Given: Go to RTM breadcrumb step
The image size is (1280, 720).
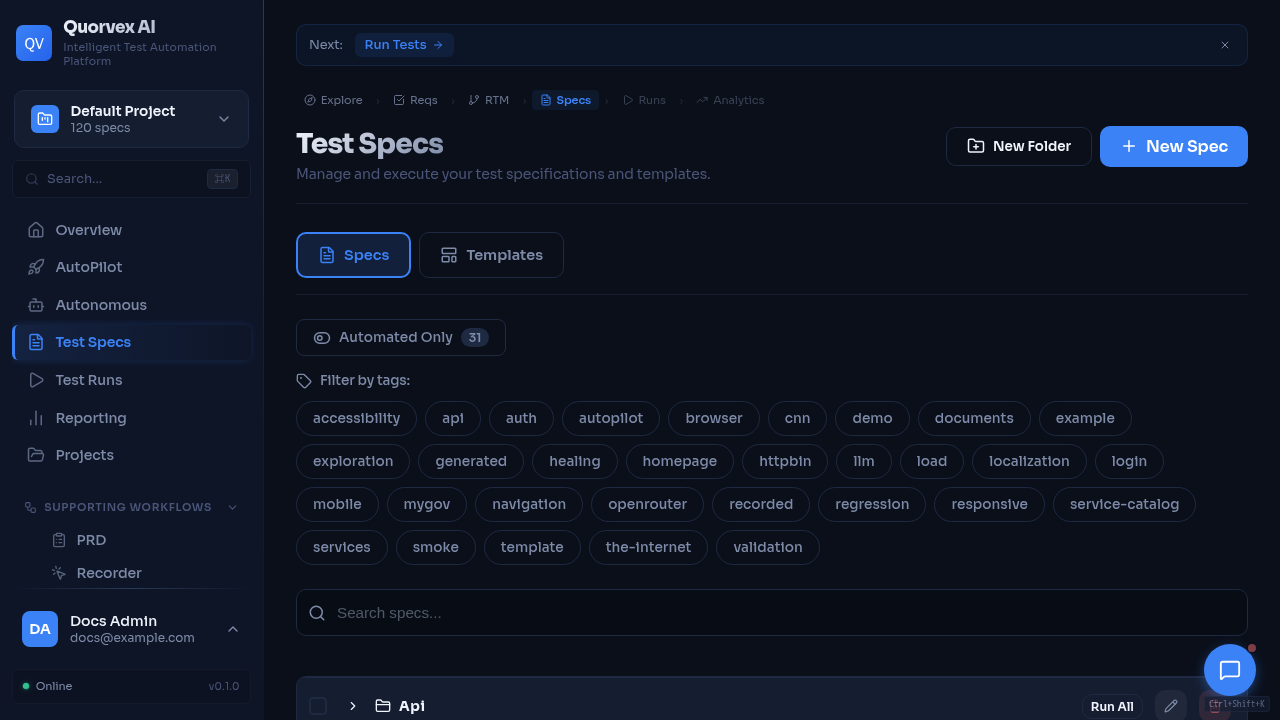Looking at the screenshot, I should [489, 100].
